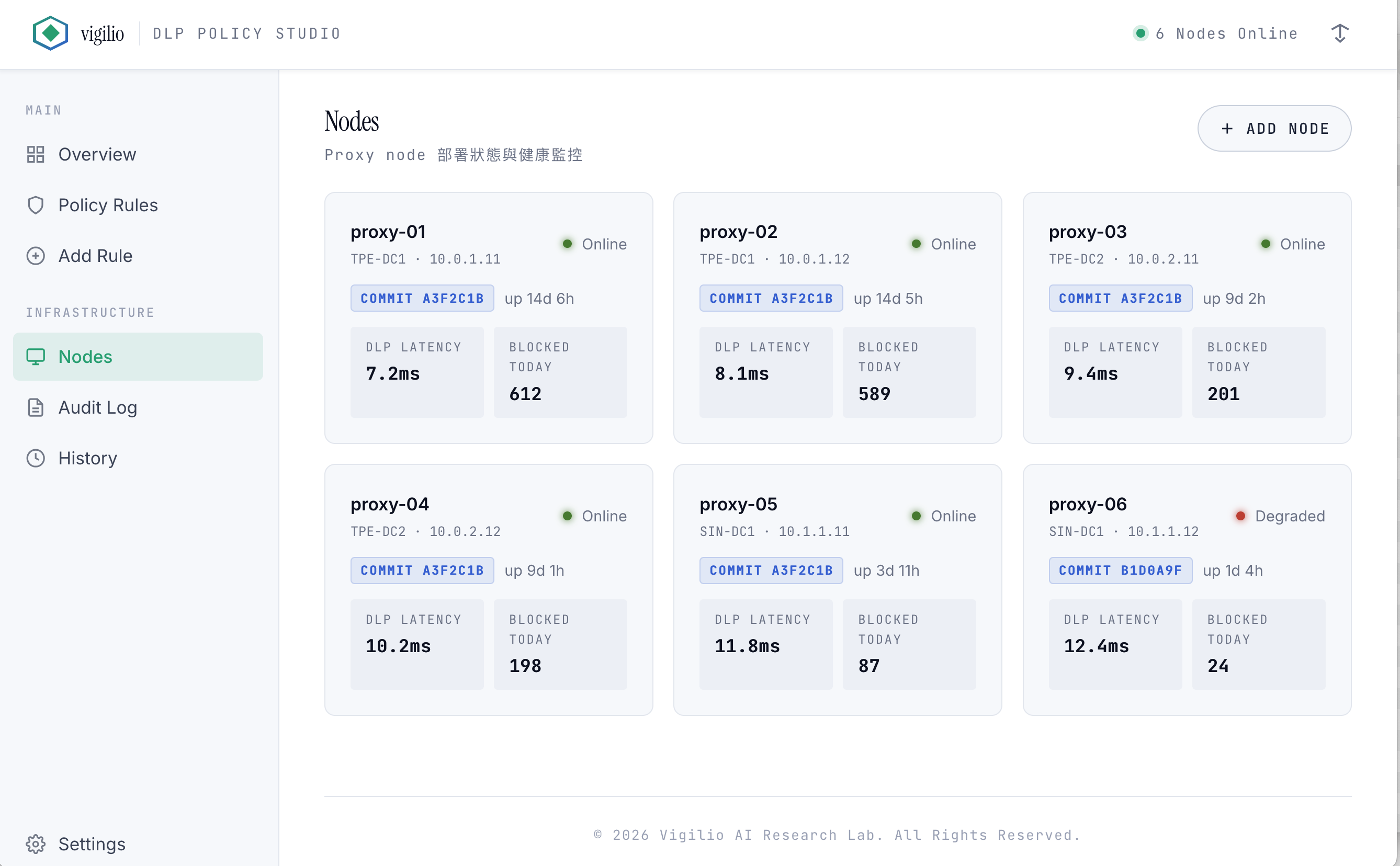1400x866 pixels.
Task: Go to Policy Rules
Action: click(138, 205)
